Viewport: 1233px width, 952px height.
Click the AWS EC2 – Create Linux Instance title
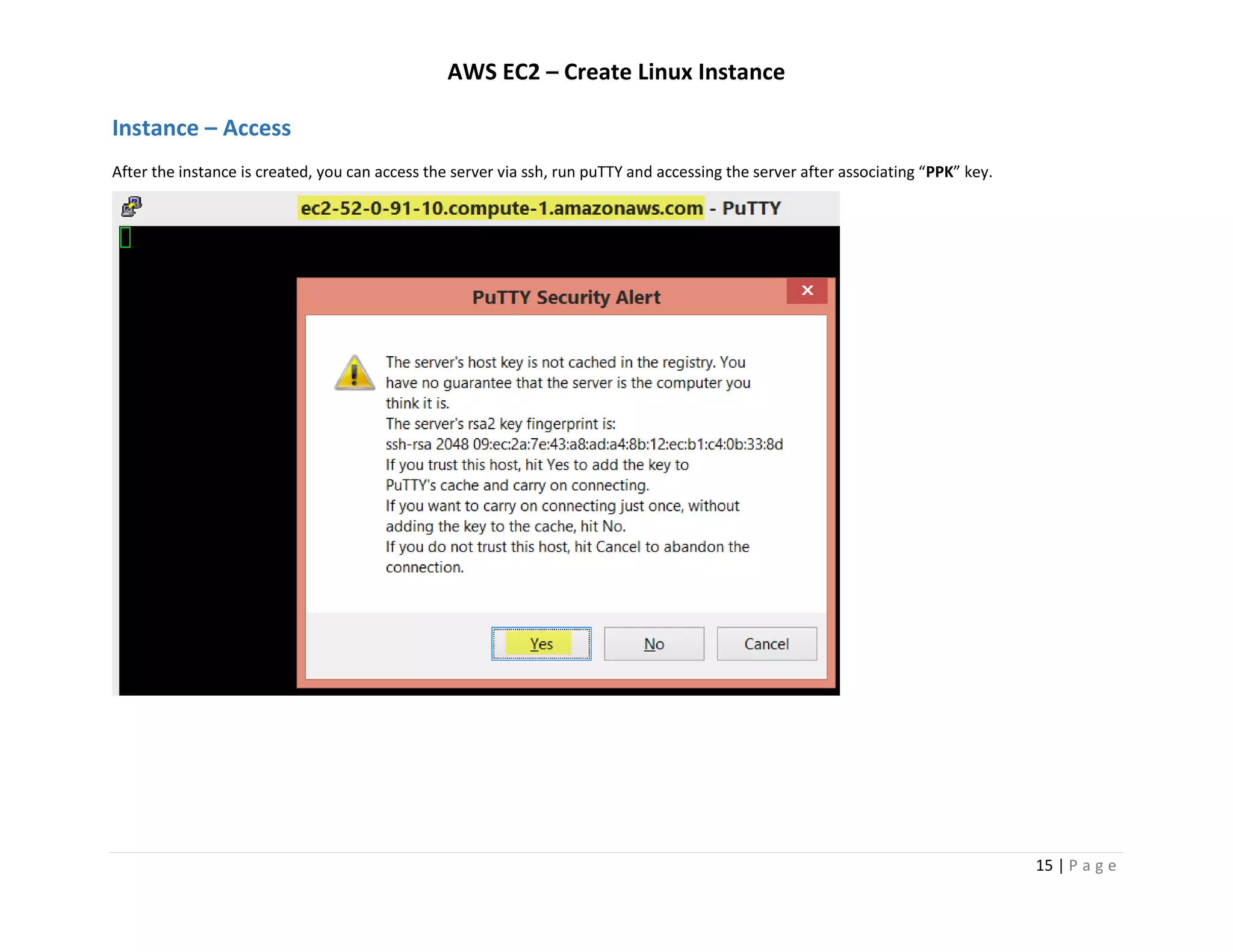616,72
